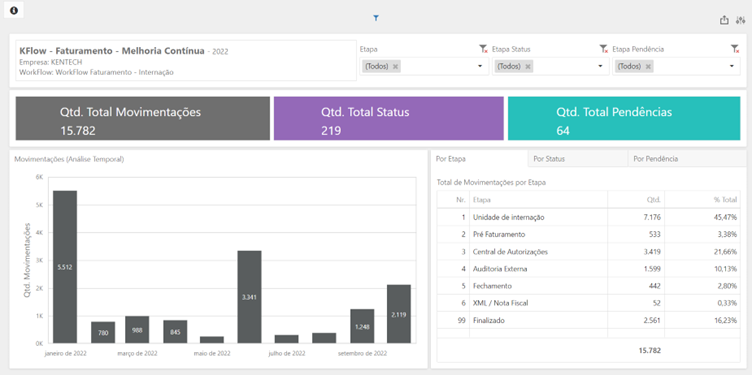This screenshot has height=375, width=752.
Task: Click the Qtd. Total Status purple card
Action: point(388,118)
